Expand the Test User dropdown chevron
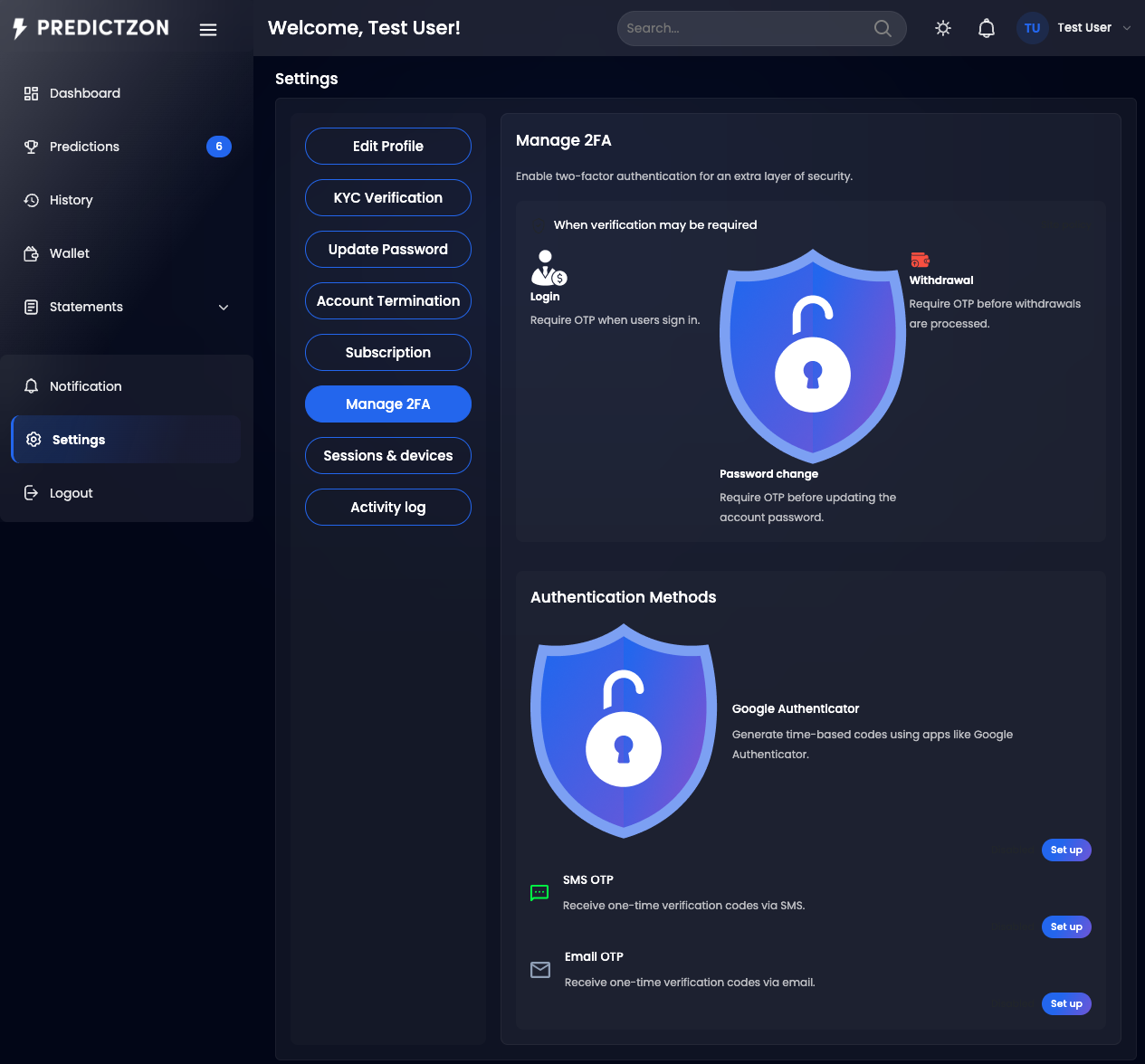This screenshot has height=1064, width=1145. point(1127,28)
